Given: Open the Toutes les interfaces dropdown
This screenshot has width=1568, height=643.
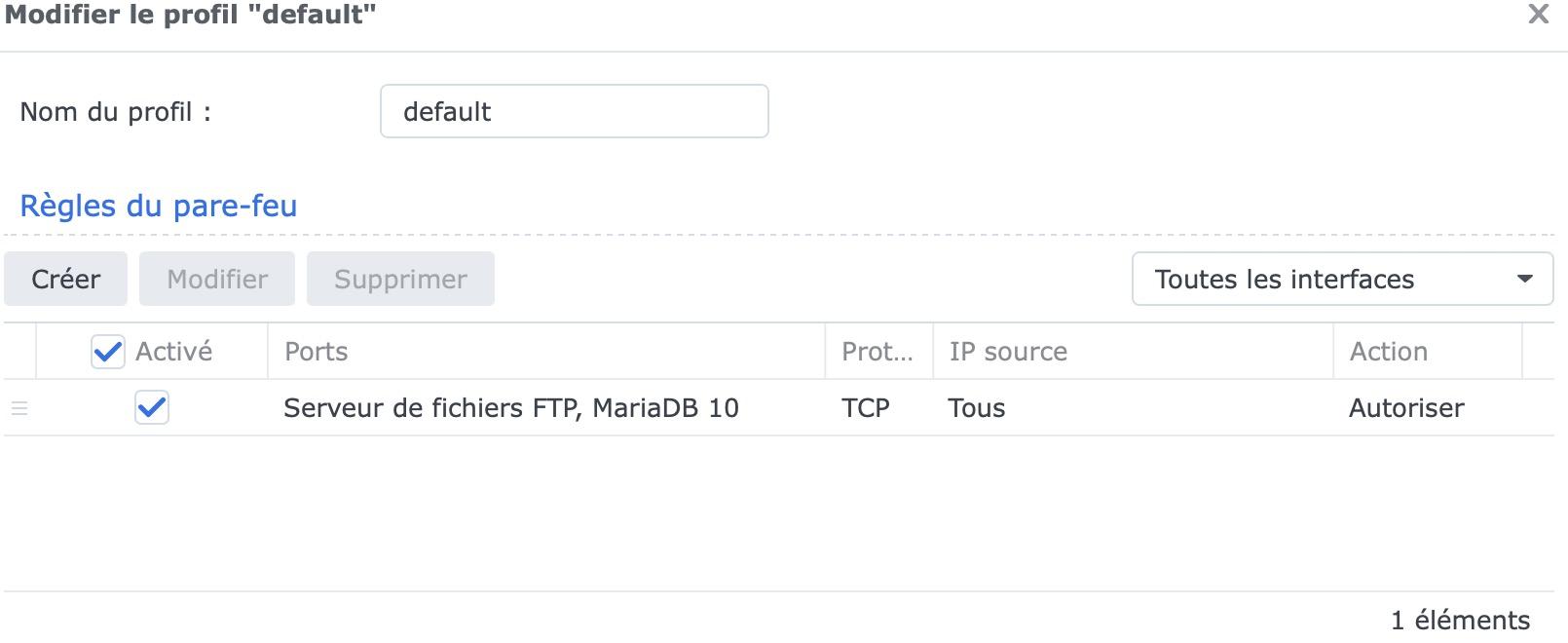Looking at the screenshot, I should point(1341,280).
